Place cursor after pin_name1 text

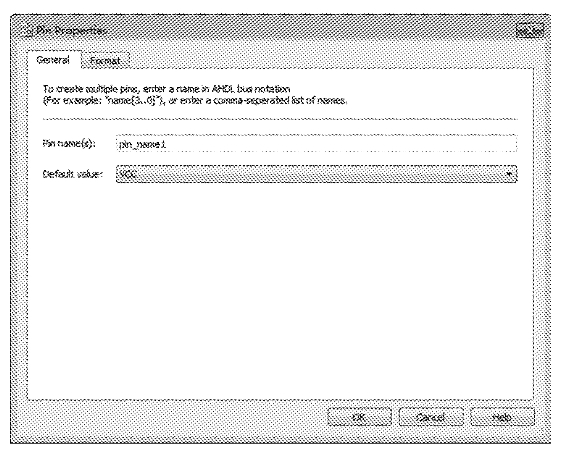pyautogui.click(x=166, y=144)
